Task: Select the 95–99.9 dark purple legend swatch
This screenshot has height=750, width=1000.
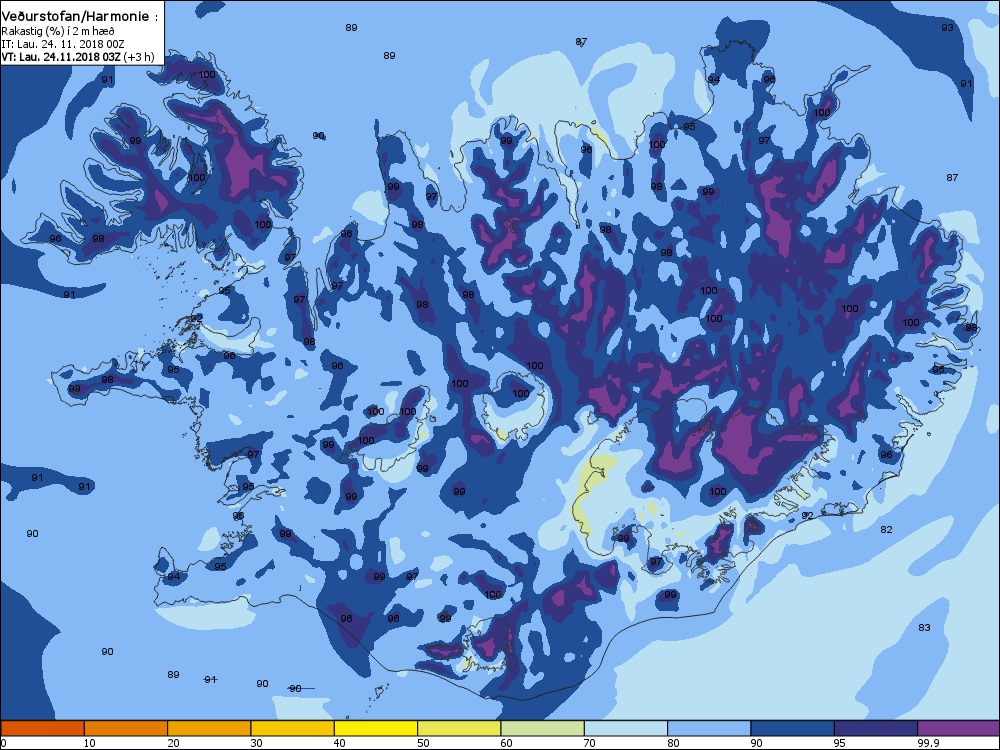Action: (x=876, y=728)
